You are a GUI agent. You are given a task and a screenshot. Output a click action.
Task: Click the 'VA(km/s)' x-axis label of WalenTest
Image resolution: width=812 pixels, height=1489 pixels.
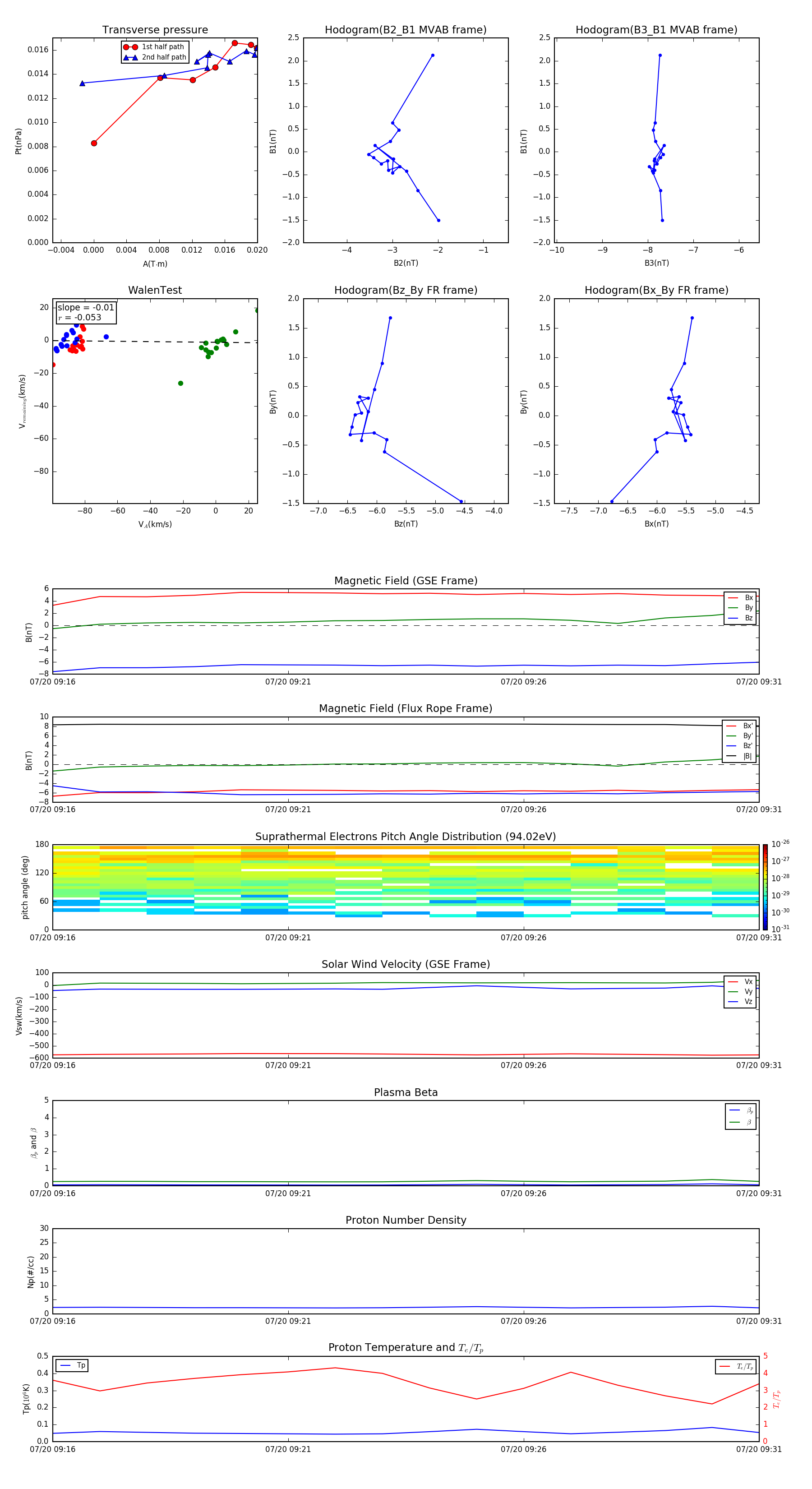[x=155, y=524]
